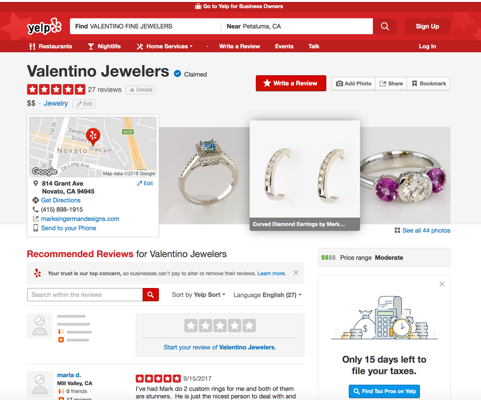Image resolution: width=481 pixels, height=400 pixels.
Task: Click the Add Photo camera button
Action: [x=354, y=84]
